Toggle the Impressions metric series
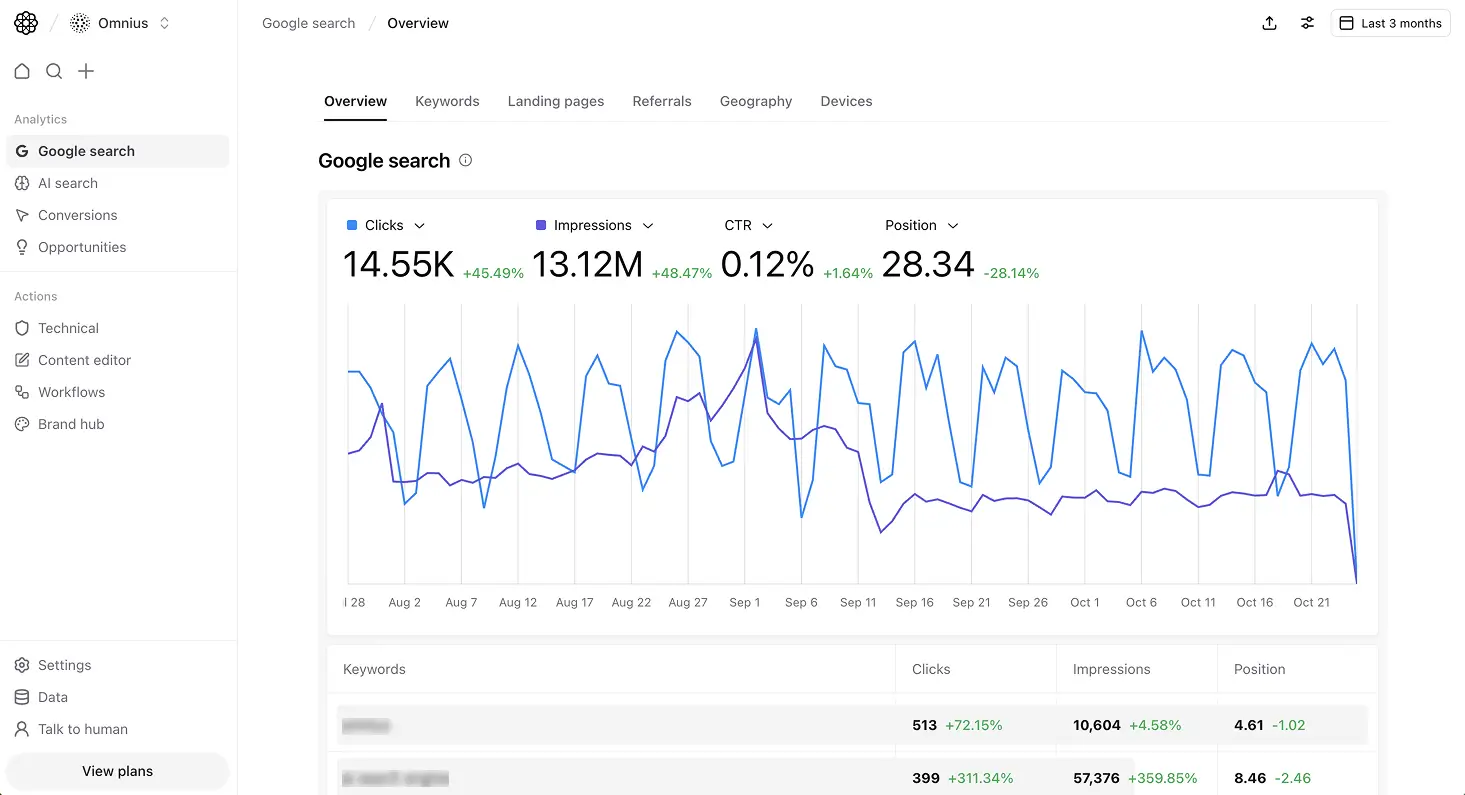Viewport: 1465px width, 795px height. point(592,225)
